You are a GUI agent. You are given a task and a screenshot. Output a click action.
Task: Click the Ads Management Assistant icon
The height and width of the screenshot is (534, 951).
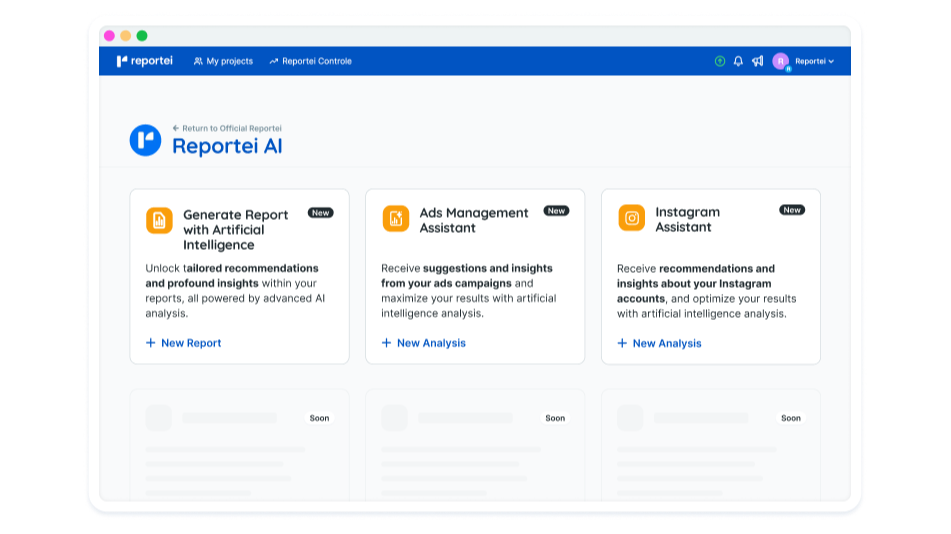coord(395,219)
